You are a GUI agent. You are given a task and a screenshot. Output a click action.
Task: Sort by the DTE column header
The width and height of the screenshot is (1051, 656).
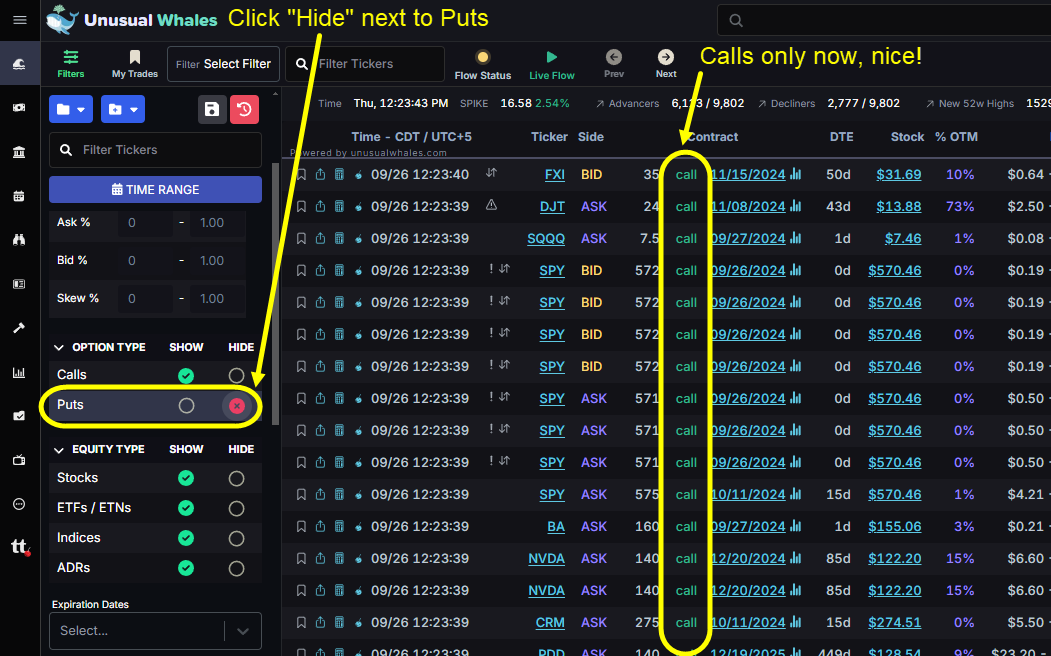(841, 137)
